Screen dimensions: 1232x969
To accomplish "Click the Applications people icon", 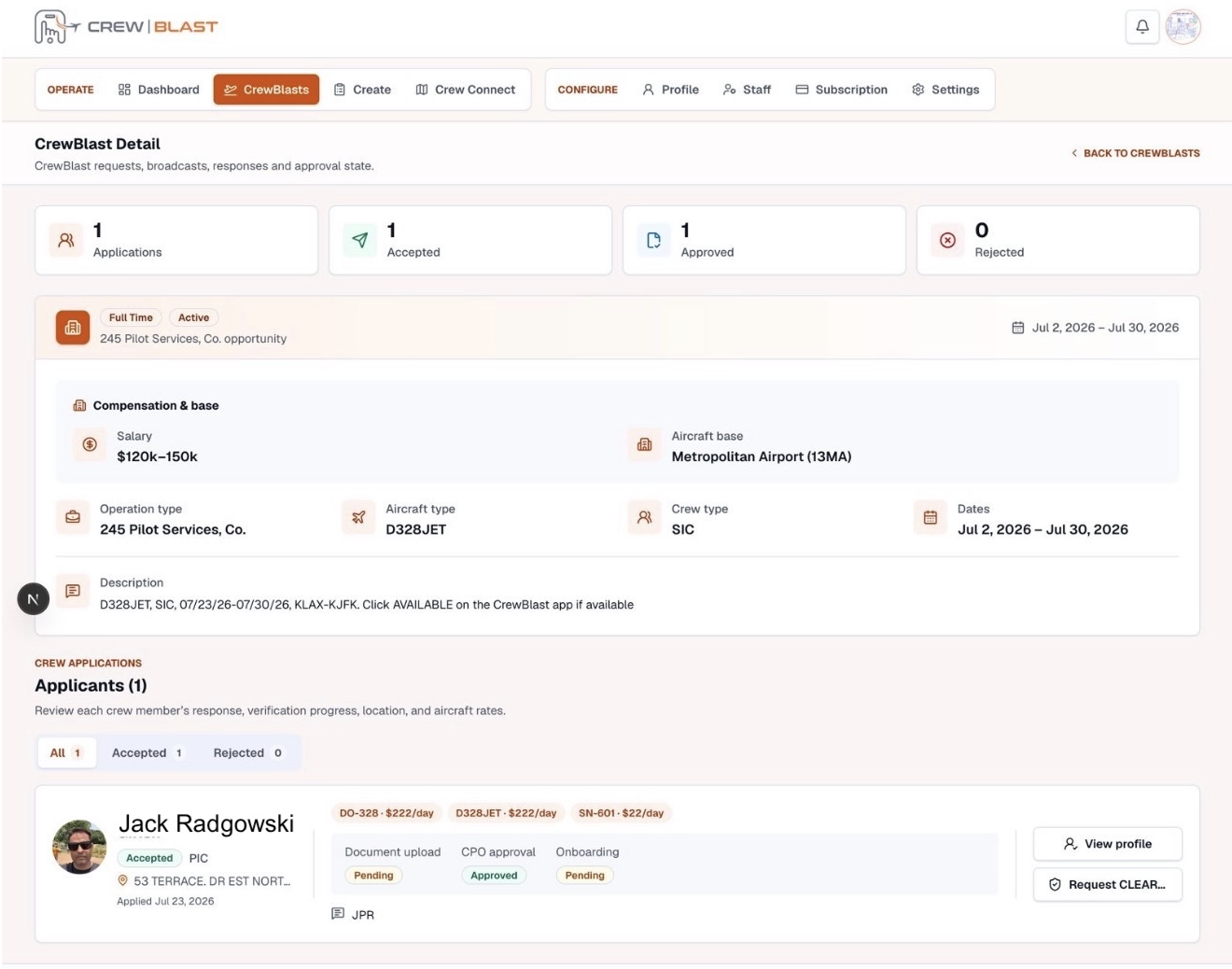I will 66,240.
